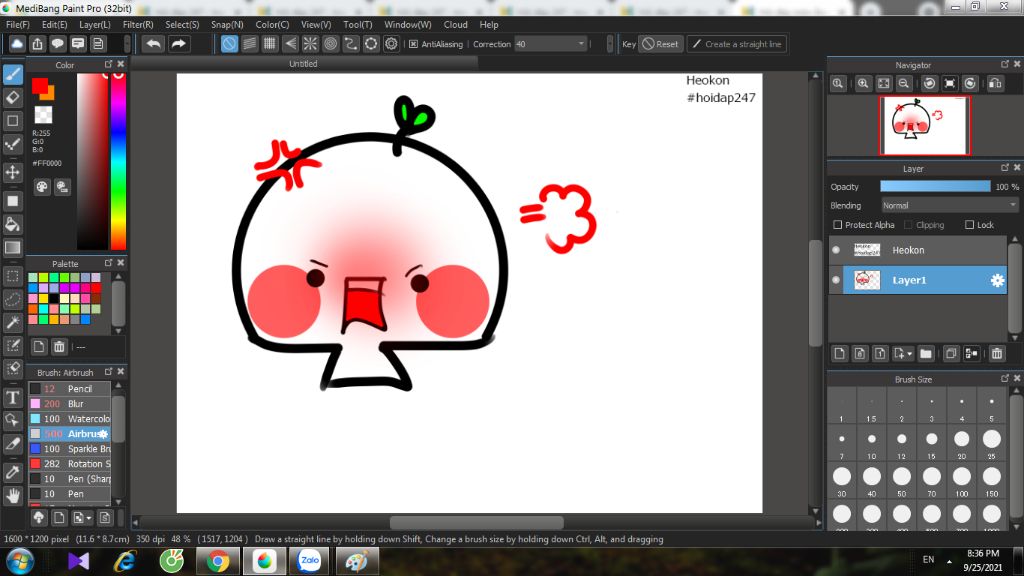The width and height of the screenshot is (1024, 576).
Task: Enable radial snap
Action: point(310,44)
